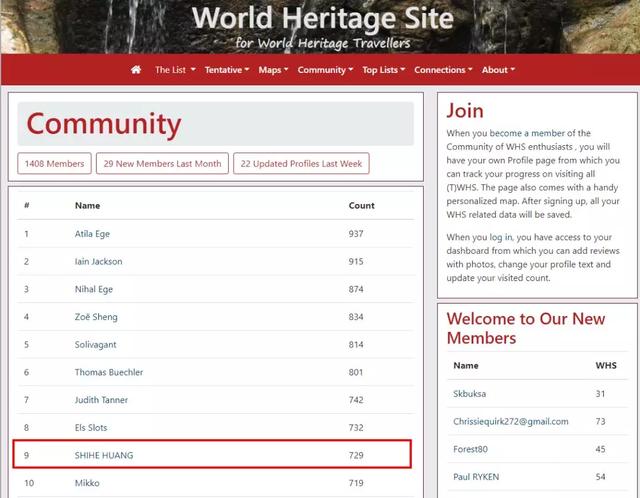
Task: Open Thomas Buechler's profile
Action: [x=109, y=372]
